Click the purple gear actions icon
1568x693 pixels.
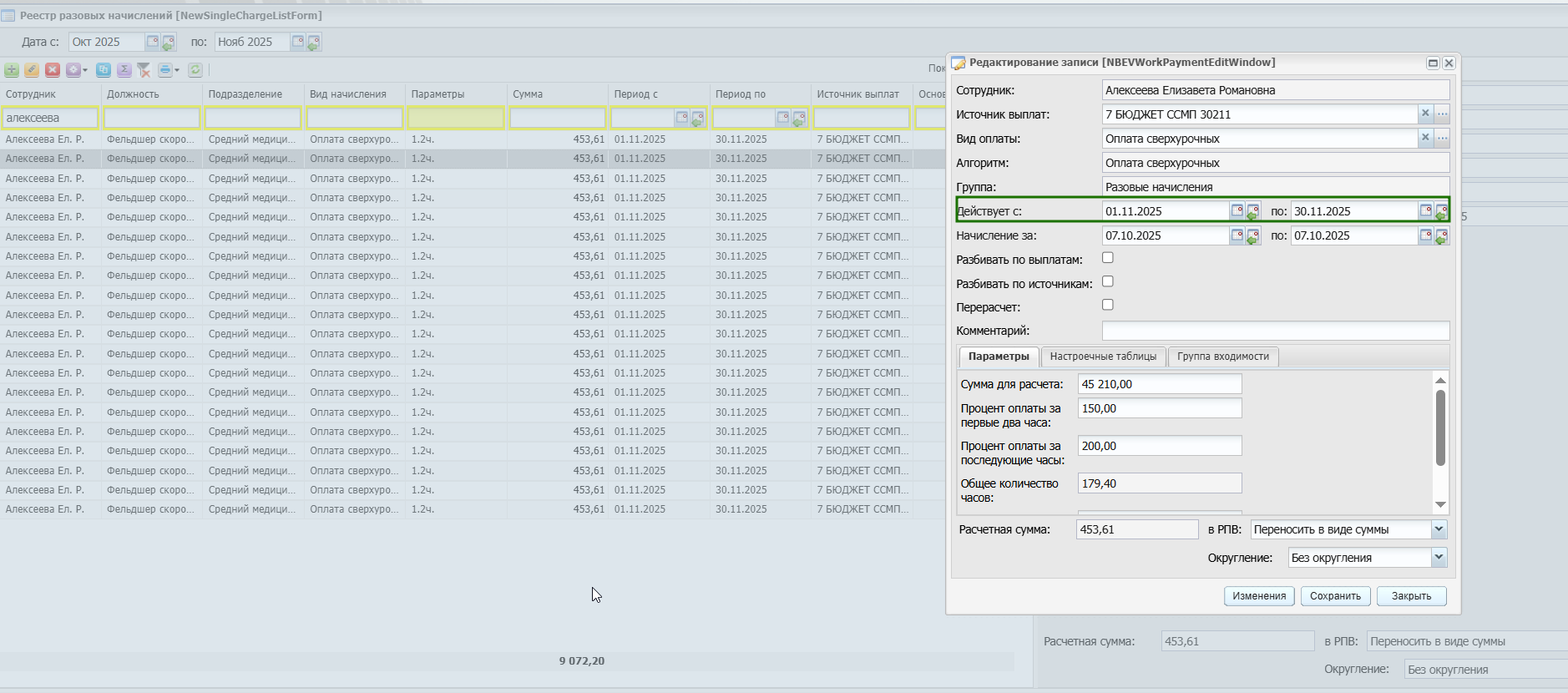point(73,70)
